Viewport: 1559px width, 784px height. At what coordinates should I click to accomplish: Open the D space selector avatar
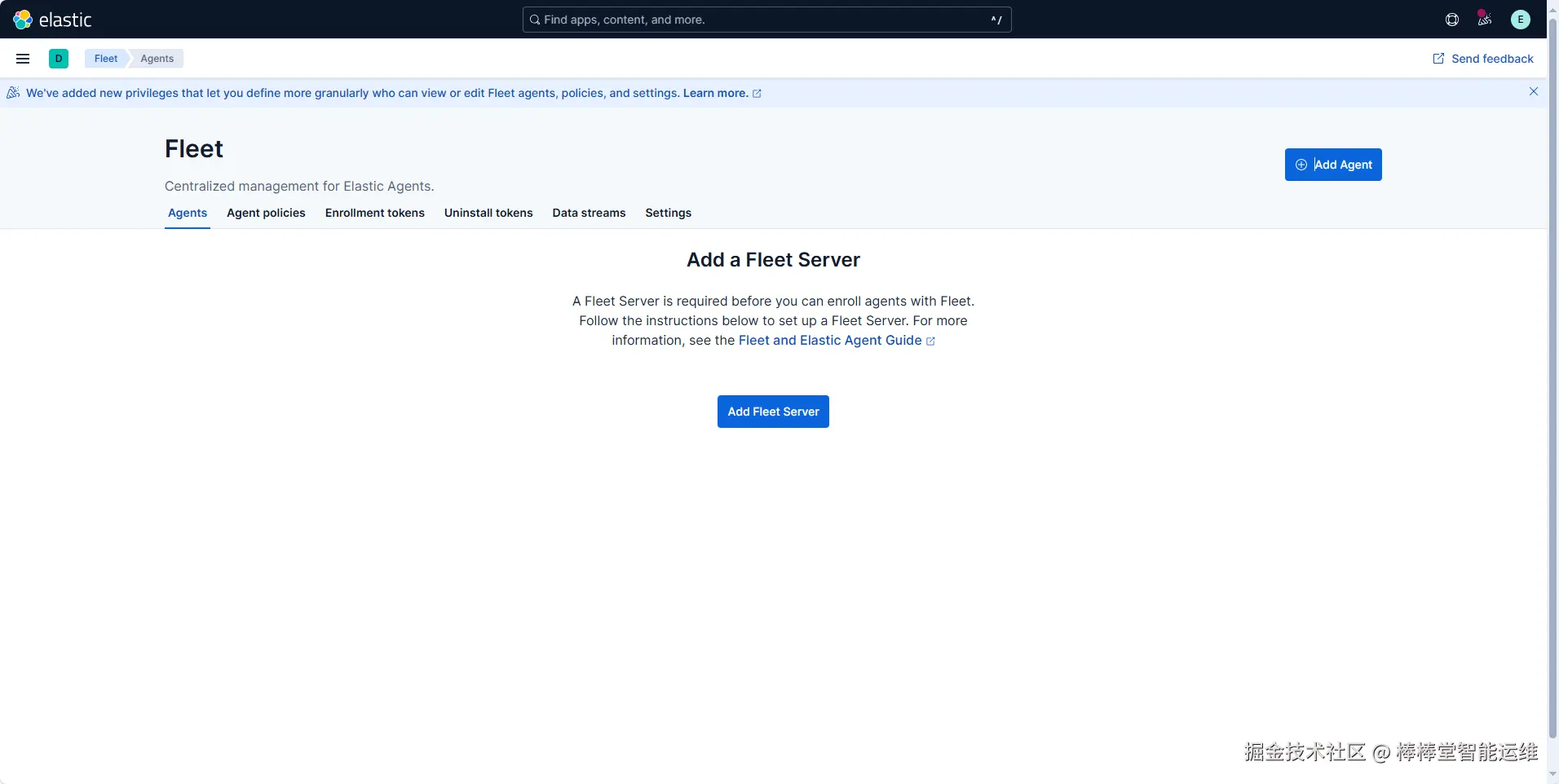click(x=59, y=59)
